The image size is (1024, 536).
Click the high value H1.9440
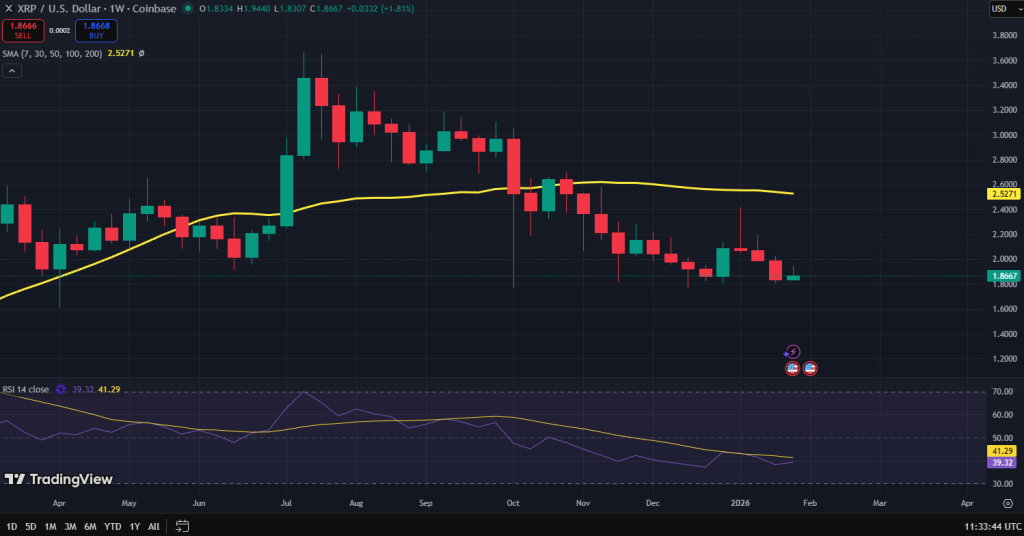(x=253, y=8)
